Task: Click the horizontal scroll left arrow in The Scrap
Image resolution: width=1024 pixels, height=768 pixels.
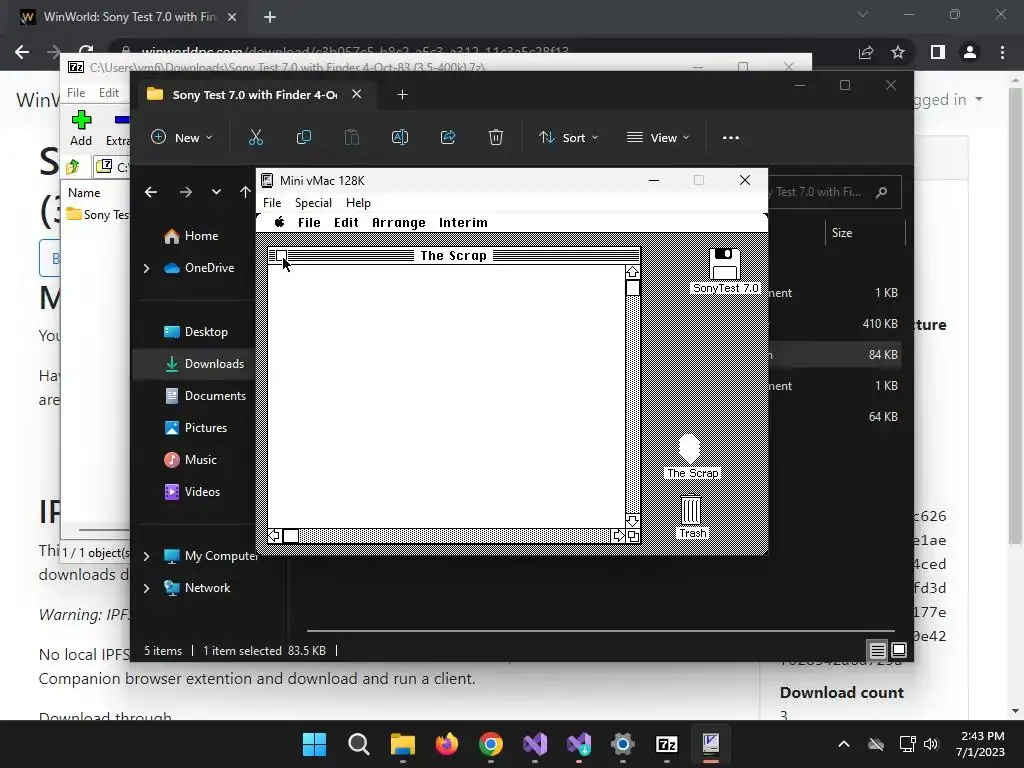Action: click(274, 536)
